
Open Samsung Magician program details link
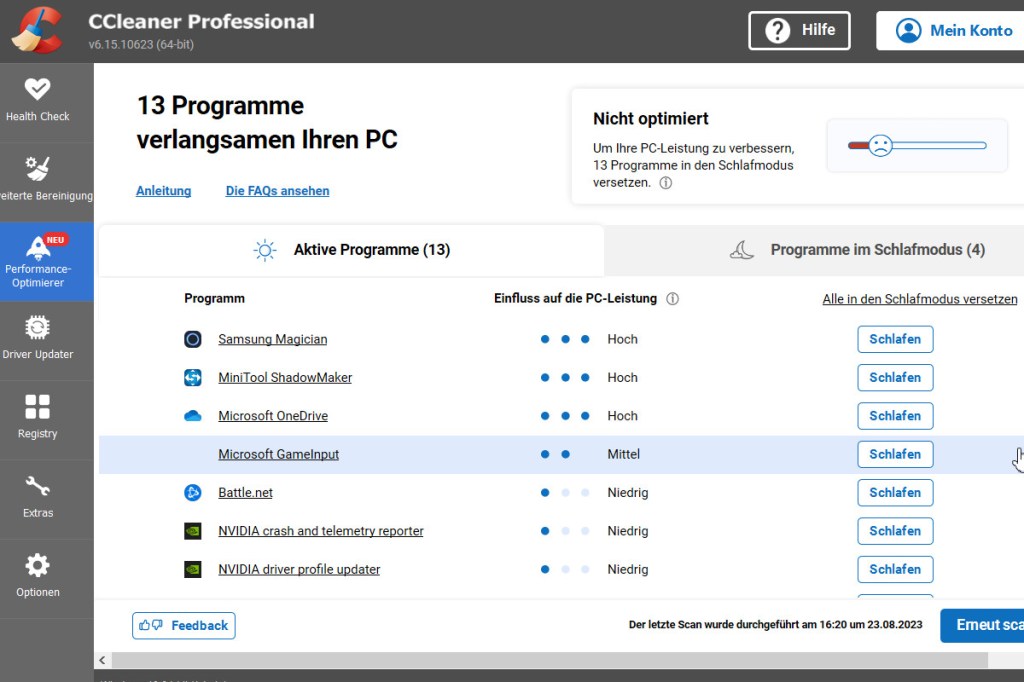coord(272,339)
